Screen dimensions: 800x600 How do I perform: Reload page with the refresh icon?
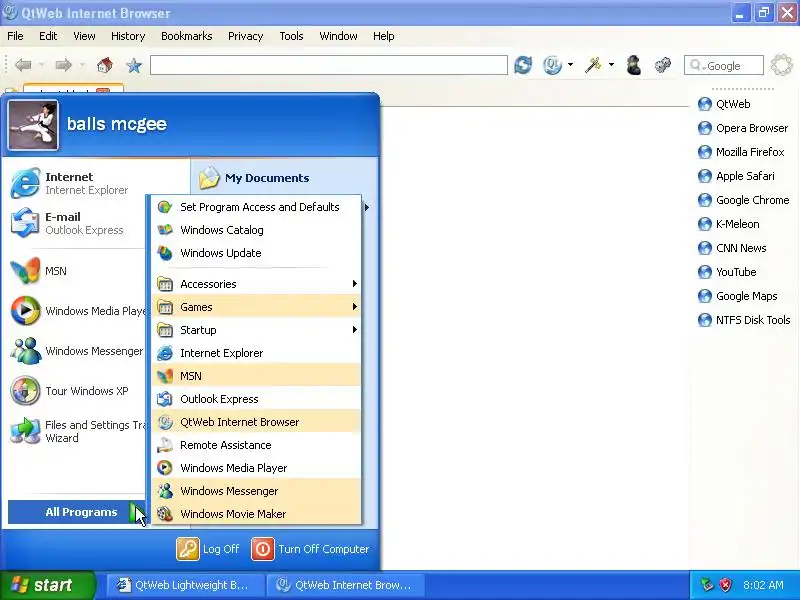coord(523,65)
